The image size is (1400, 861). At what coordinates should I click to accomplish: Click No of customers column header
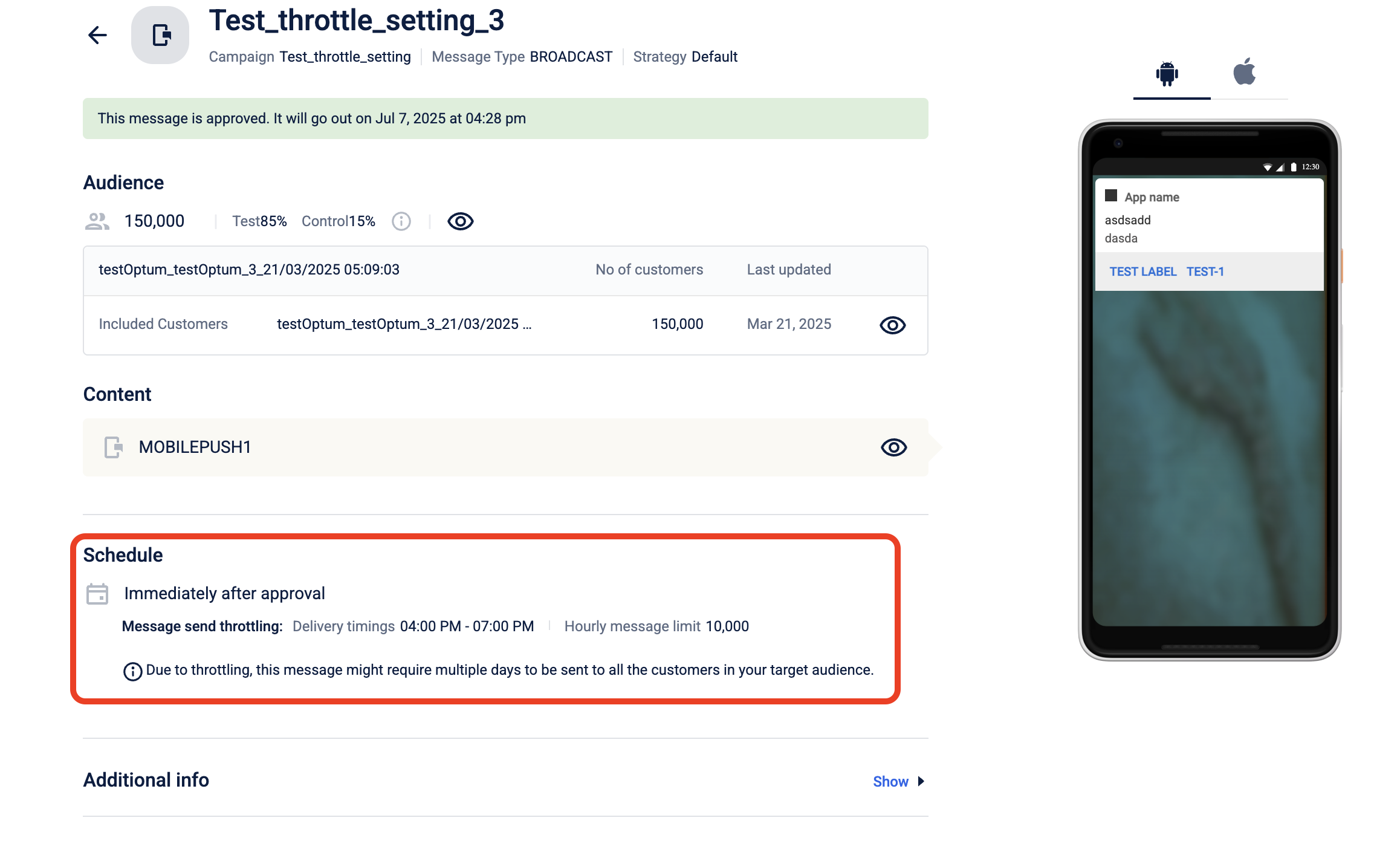coord(649,270)
